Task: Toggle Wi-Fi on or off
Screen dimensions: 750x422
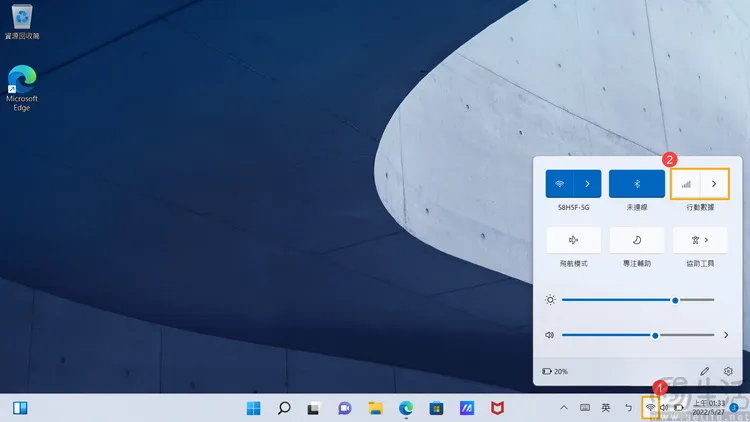Action: [559, 184]
